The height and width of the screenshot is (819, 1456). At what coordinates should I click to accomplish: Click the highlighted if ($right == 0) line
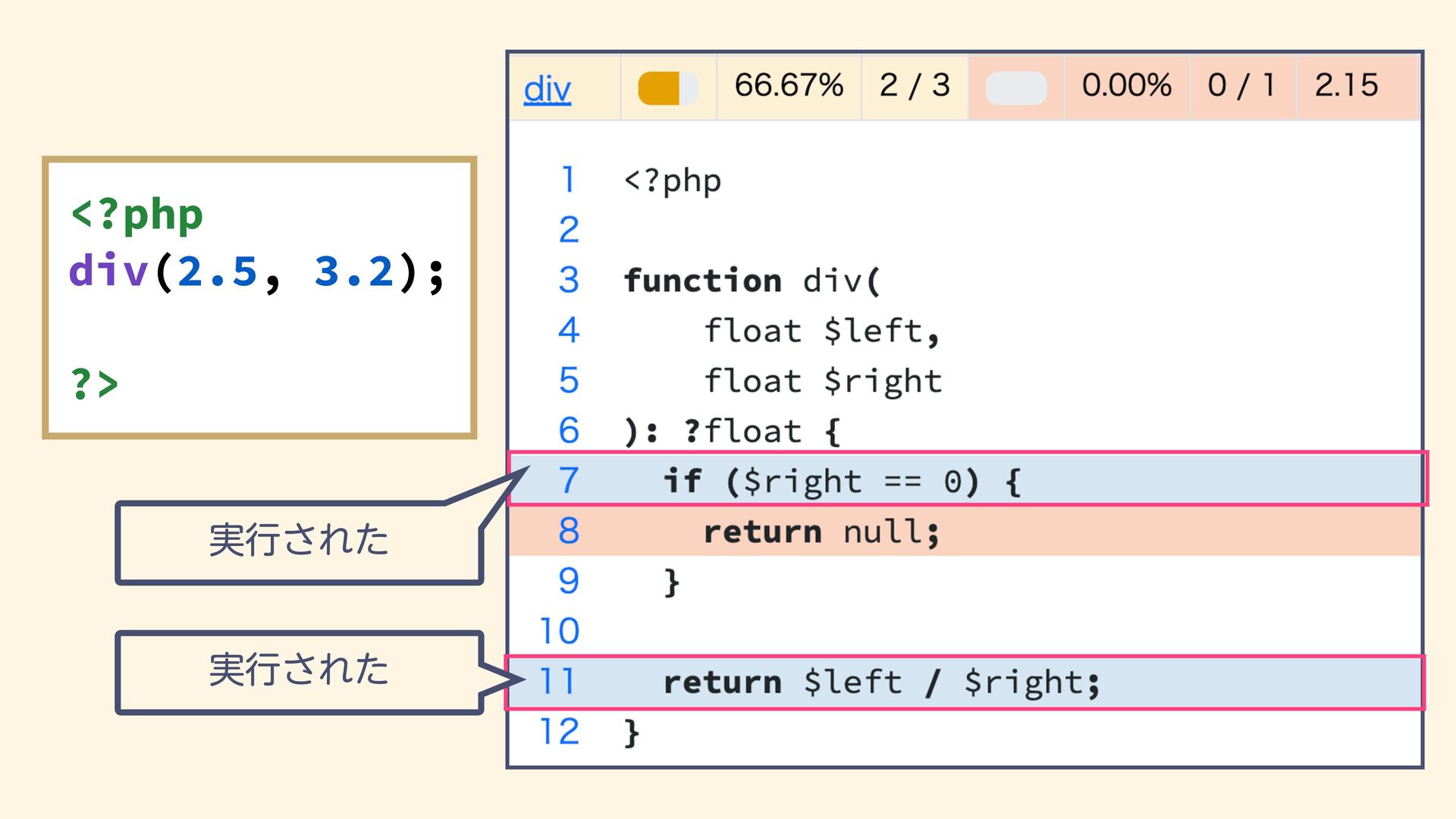(x=842, y=481)
